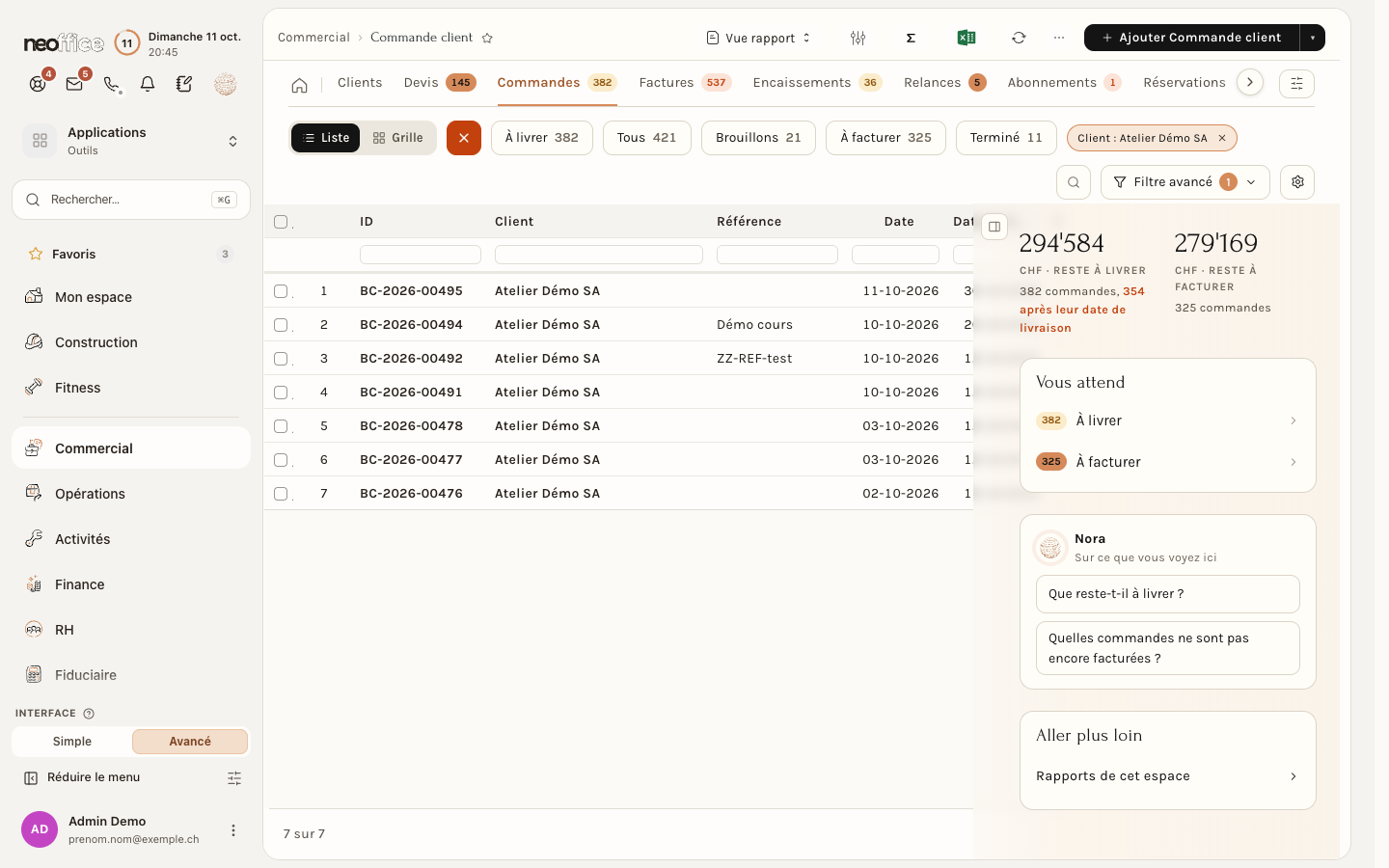Open the mail inbox icon

tap(74, 84)
